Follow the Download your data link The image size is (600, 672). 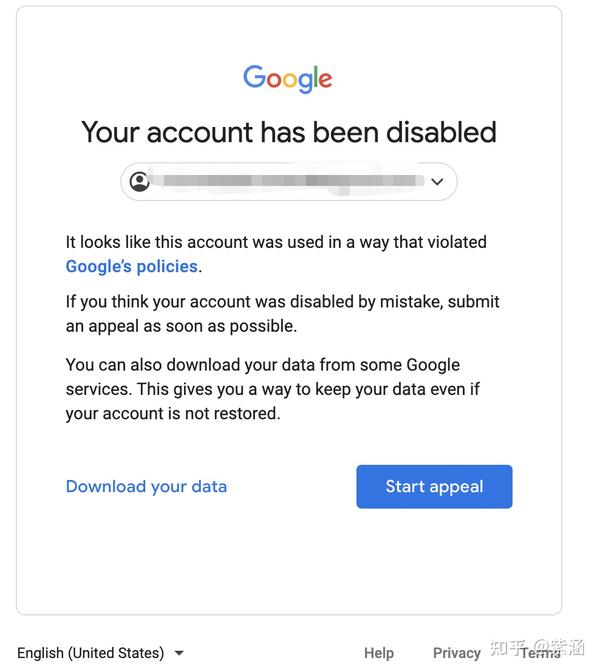pyautogui.click(x=146, y=487)
